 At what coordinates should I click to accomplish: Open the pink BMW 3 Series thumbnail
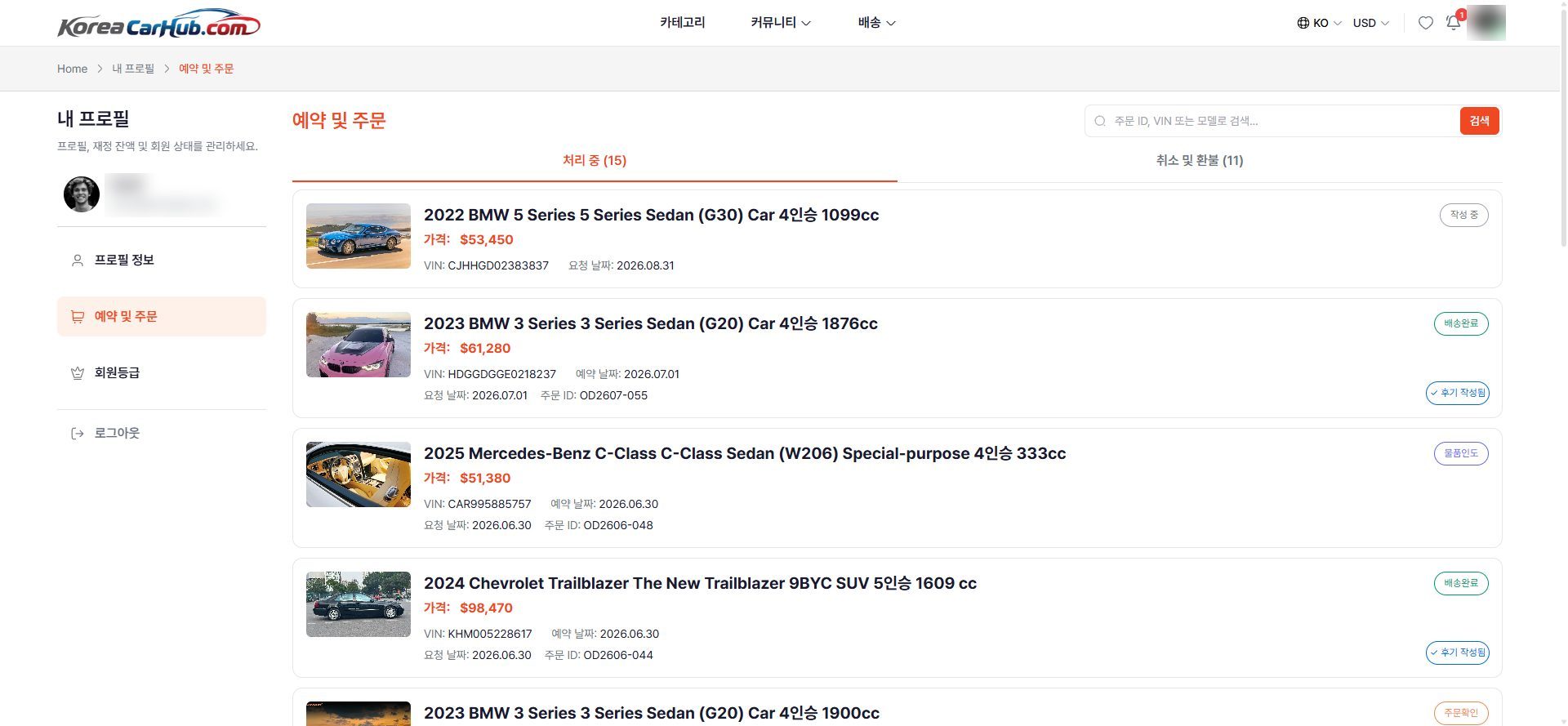[x=359, y=345]
